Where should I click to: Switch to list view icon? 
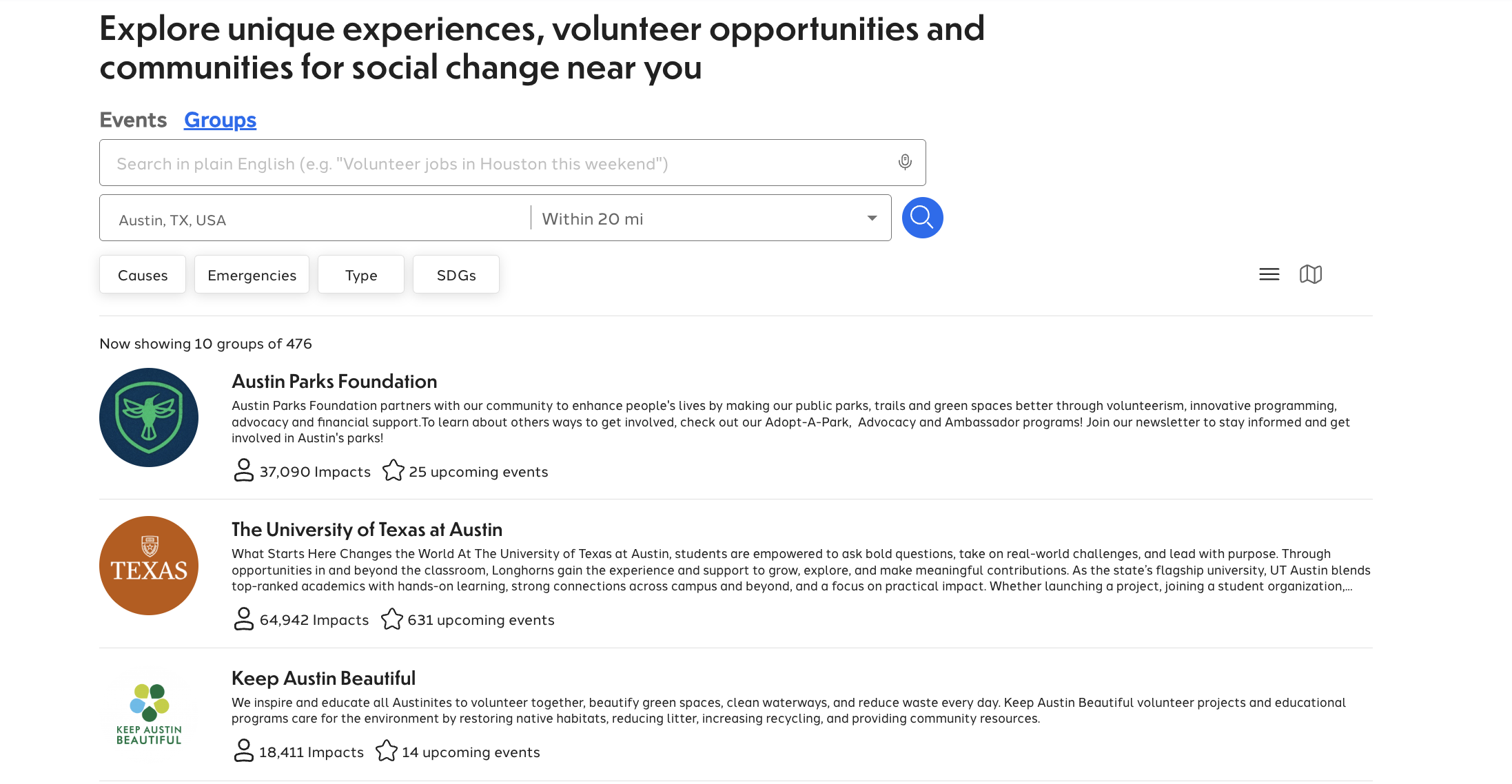[1269, 274]
